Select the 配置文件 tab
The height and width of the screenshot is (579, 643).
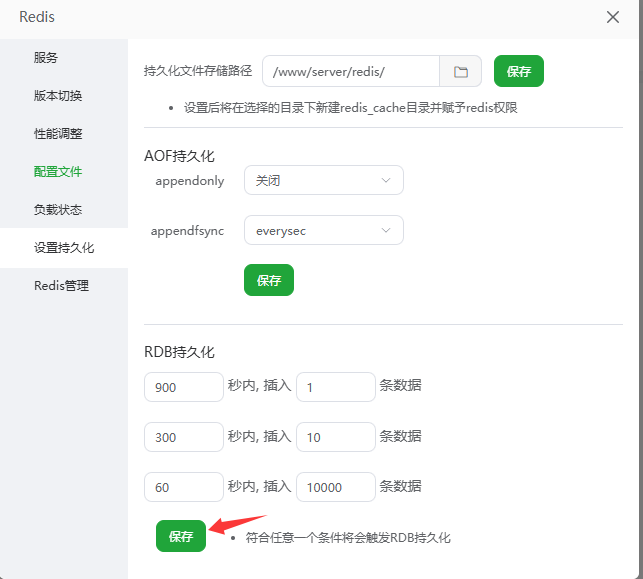58,171
